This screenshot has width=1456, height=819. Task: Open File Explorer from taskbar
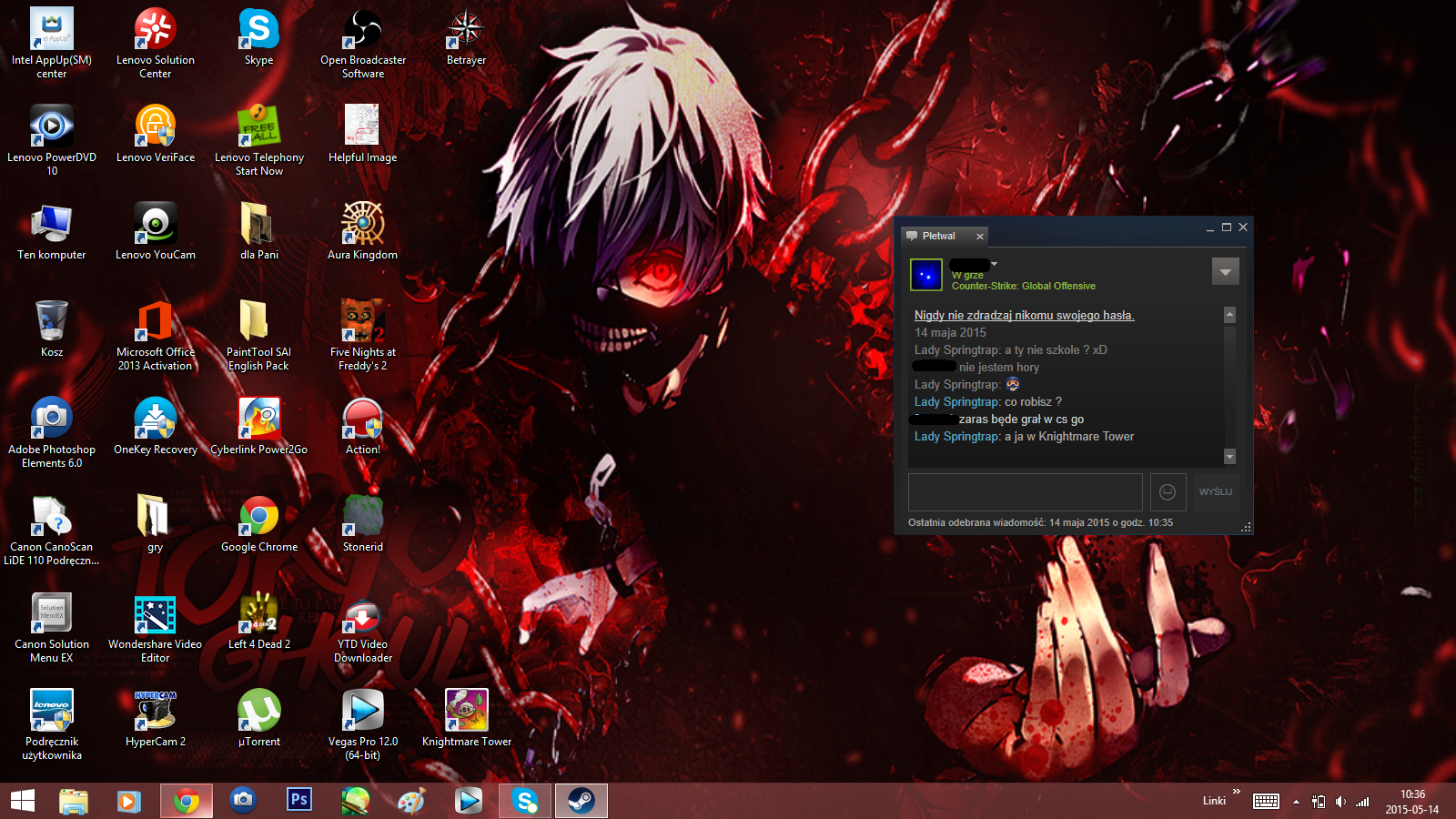point(74,801)
